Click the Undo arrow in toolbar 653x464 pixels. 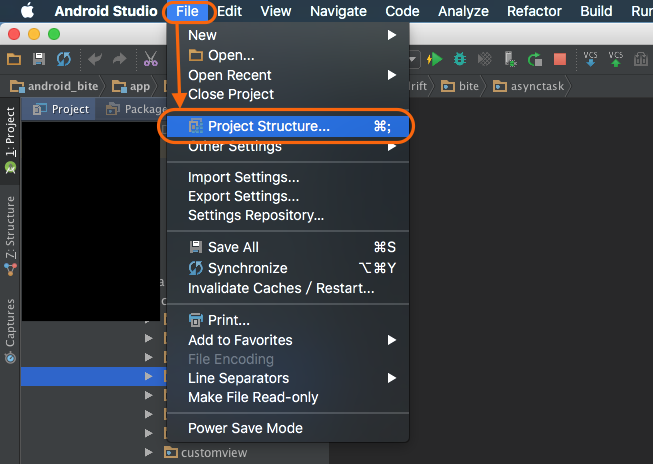tap(95, 59)
